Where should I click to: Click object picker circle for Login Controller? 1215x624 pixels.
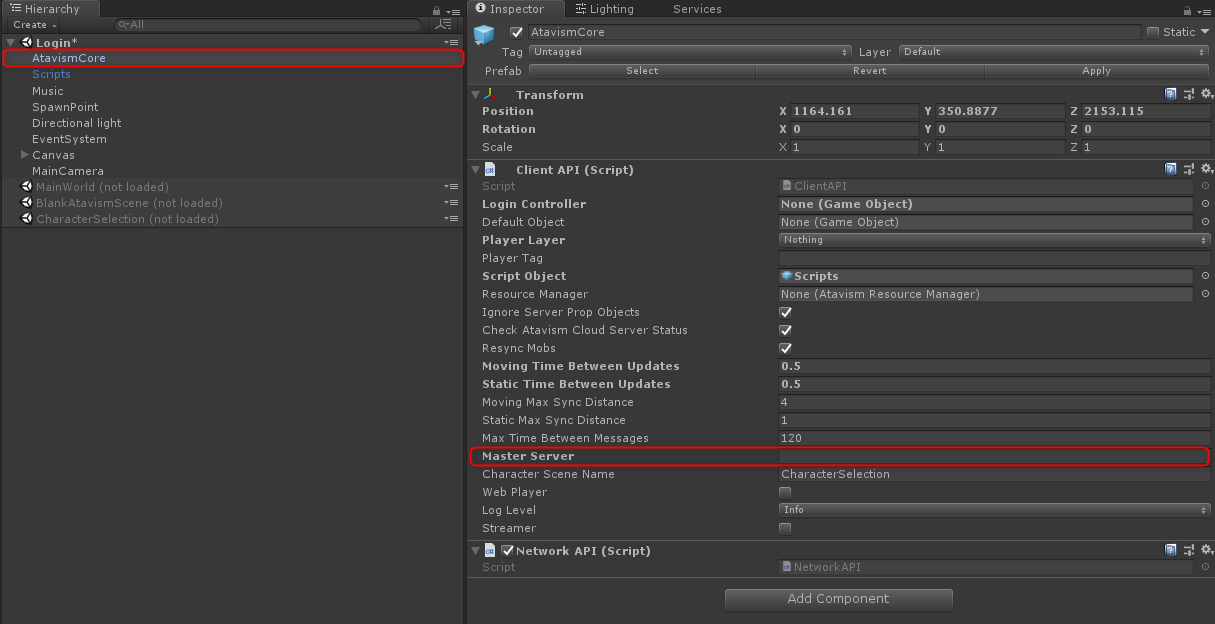(x=1205, y=204)
